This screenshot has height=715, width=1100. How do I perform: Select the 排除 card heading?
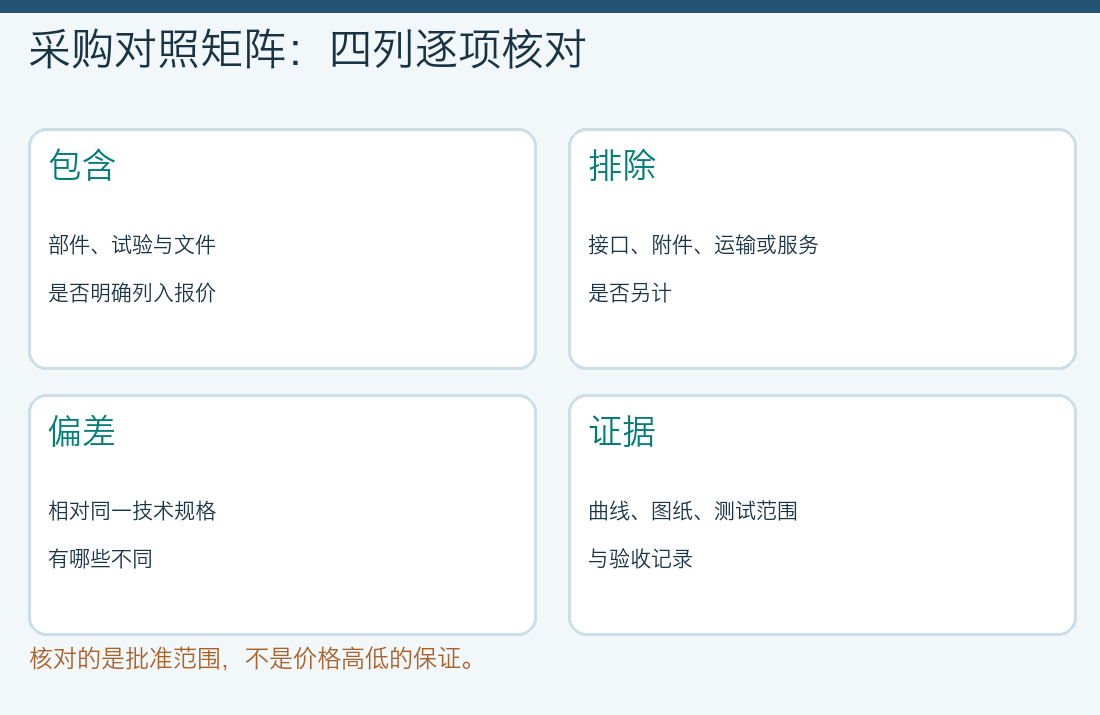click(622, 166)
